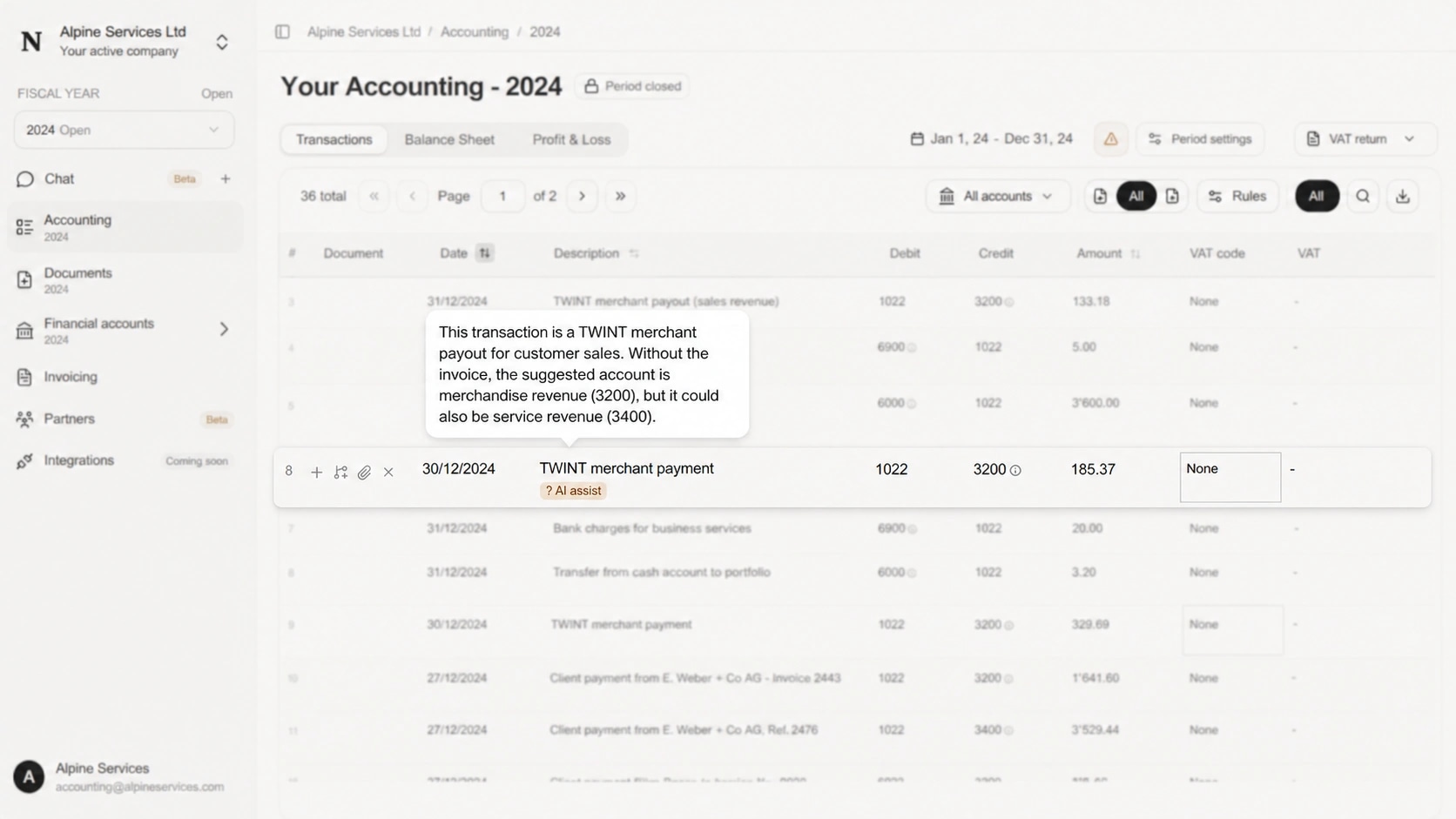Click the Alpine Services avatar icon
Screen dimensions: 1456x819
click(29, 777)
